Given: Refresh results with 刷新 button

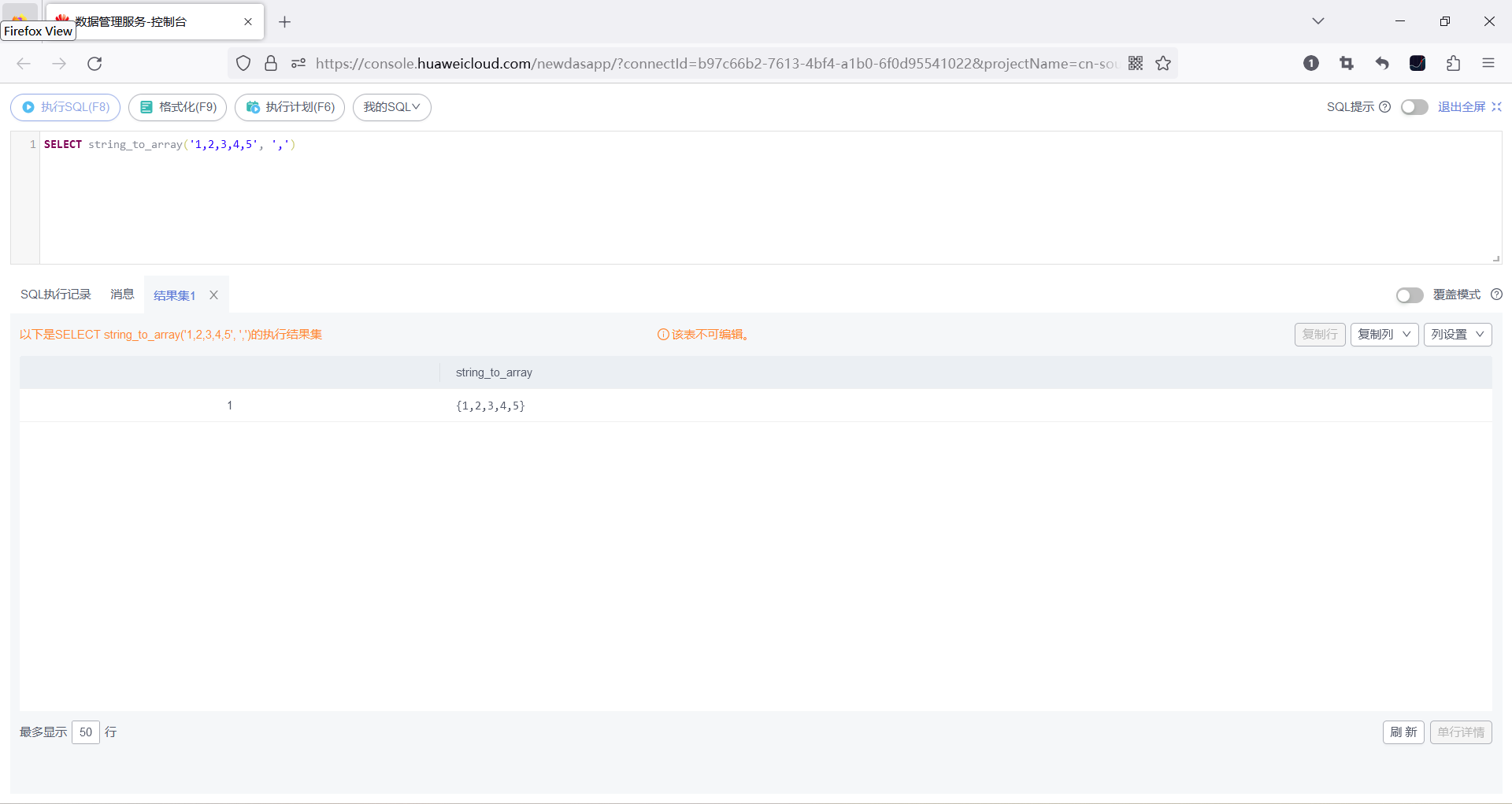Looking at the screenshot, I should coord(1403,732).
